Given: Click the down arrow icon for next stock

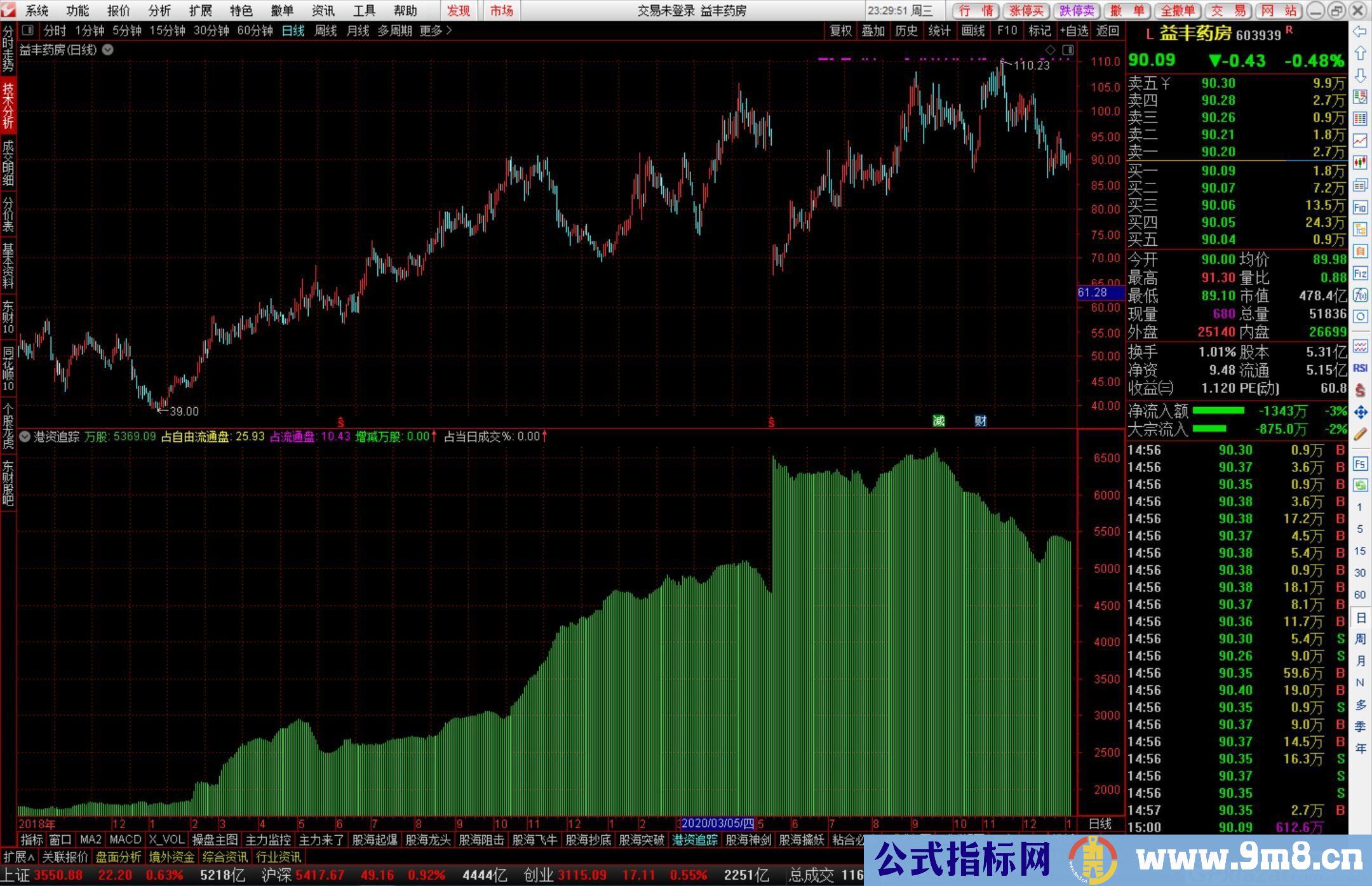Looking at the screenshot, I should (x=1360, y=76).
